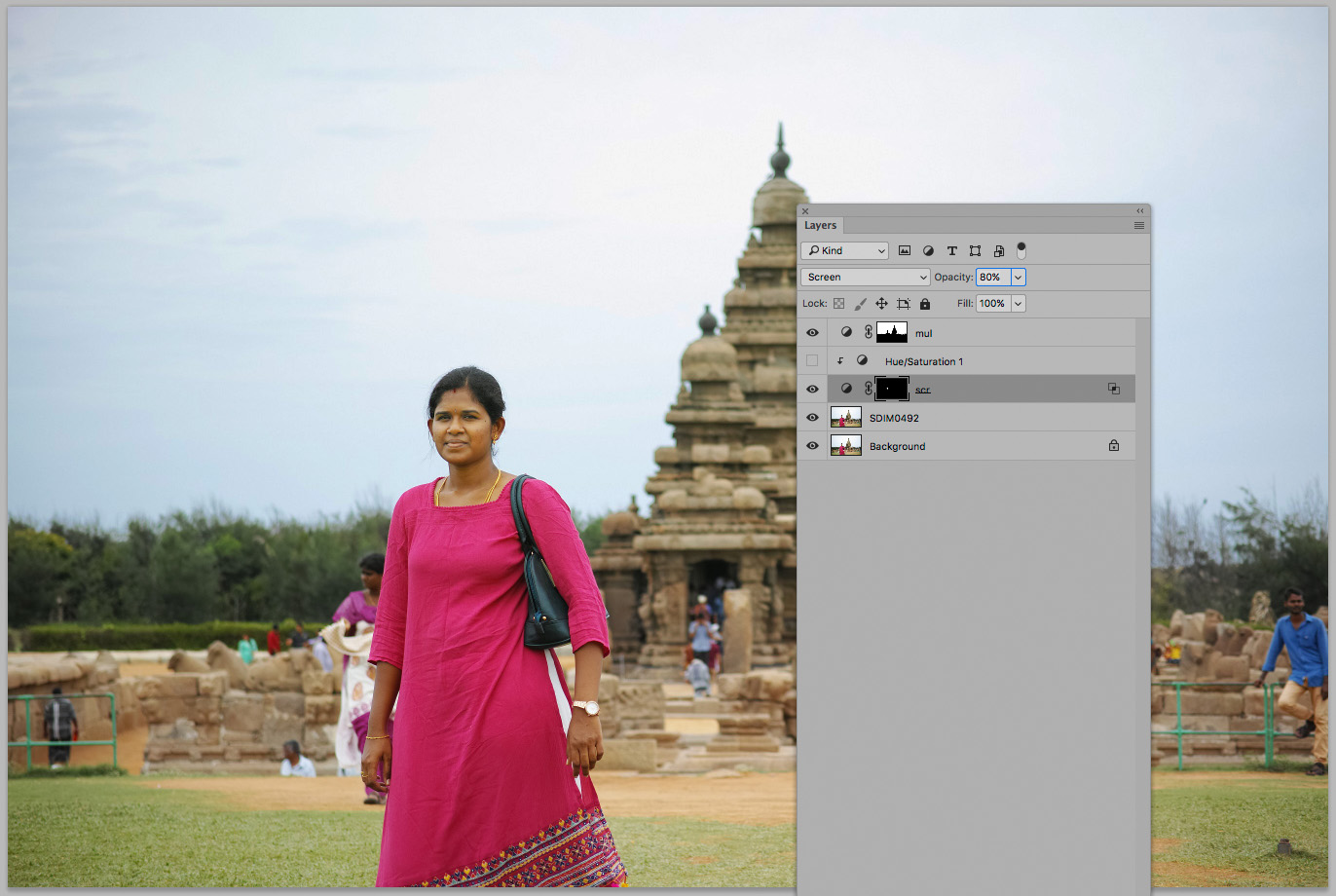This screenshot has height=896, width=1336.
Task: Click Lock transparent pixels icon
Action: 839,303
